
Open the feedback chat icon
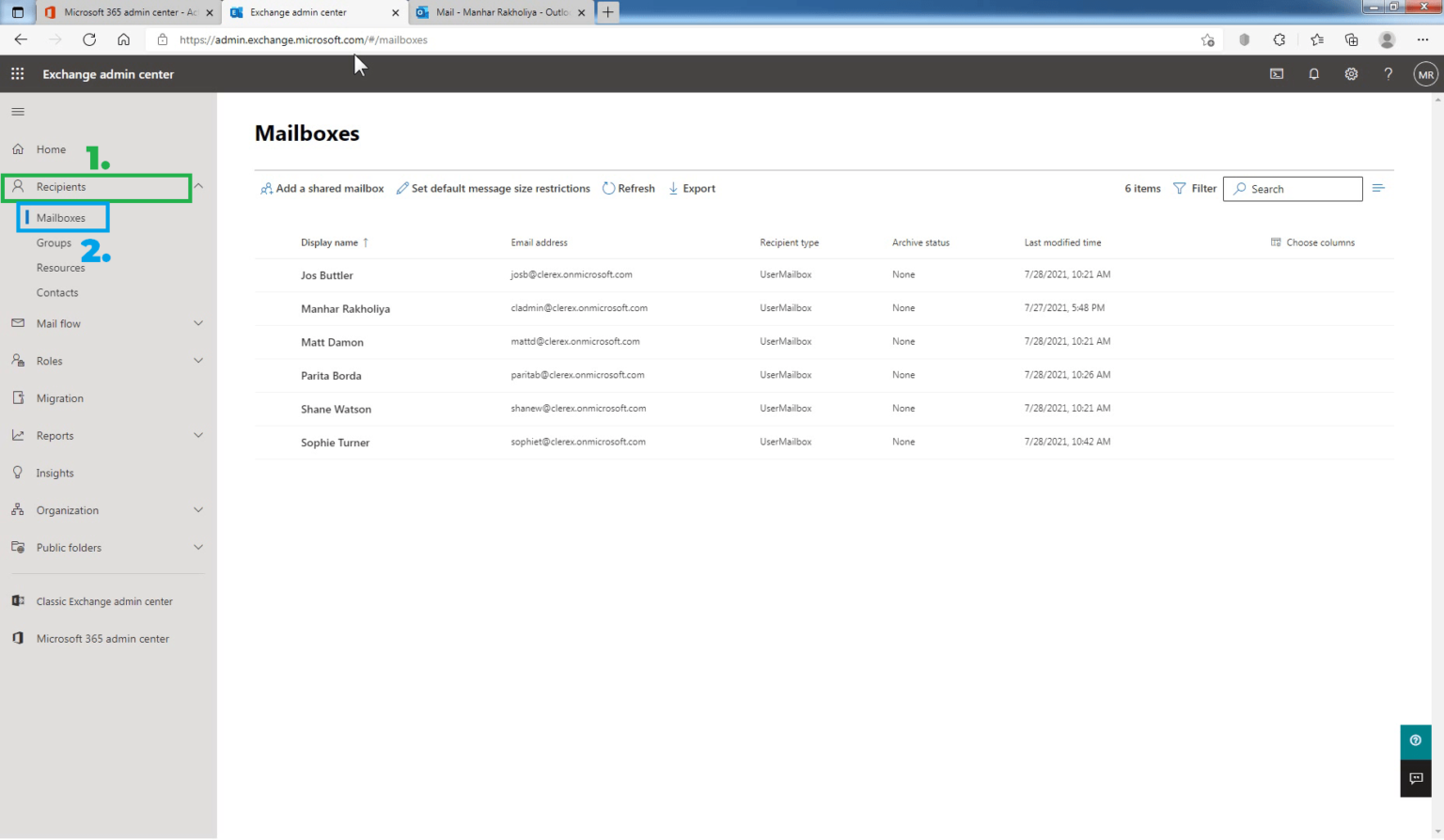pos(1415,779)
